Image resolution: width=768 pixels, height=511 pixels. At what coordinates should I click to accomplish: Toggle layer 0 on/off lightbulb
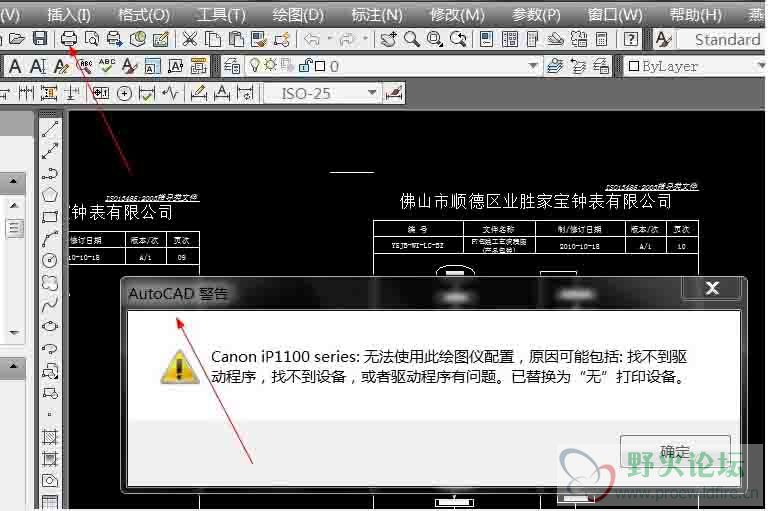tap(255, 65)
